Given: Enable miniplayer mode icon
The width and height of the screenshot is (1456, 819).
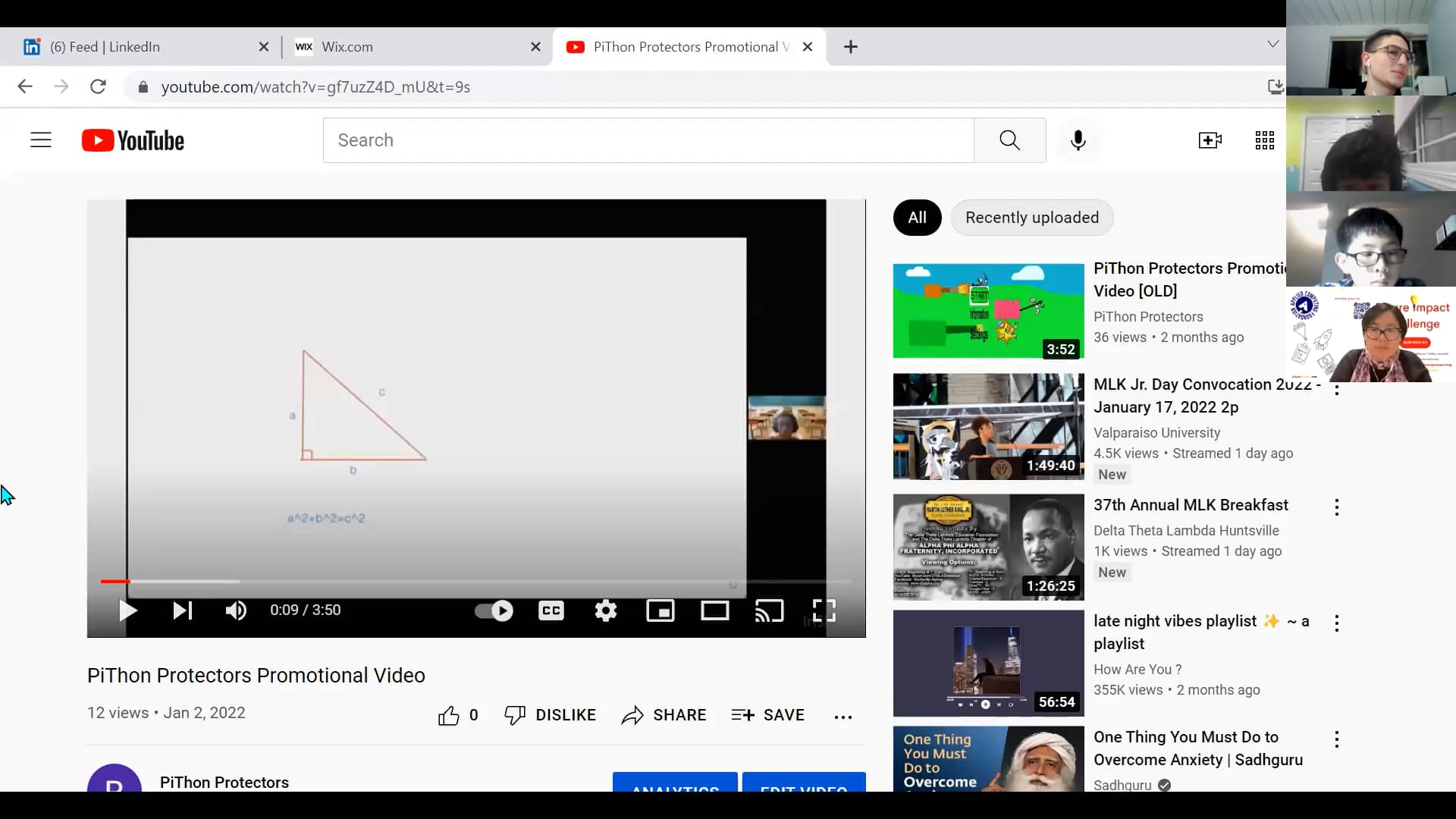Looking at the screenshot, I should click(x=660, y=610).
